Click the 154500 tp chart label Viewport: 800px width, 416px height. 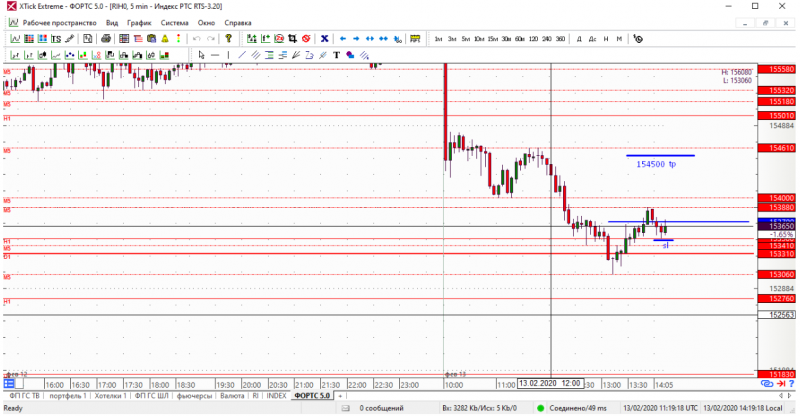[656, 164]
